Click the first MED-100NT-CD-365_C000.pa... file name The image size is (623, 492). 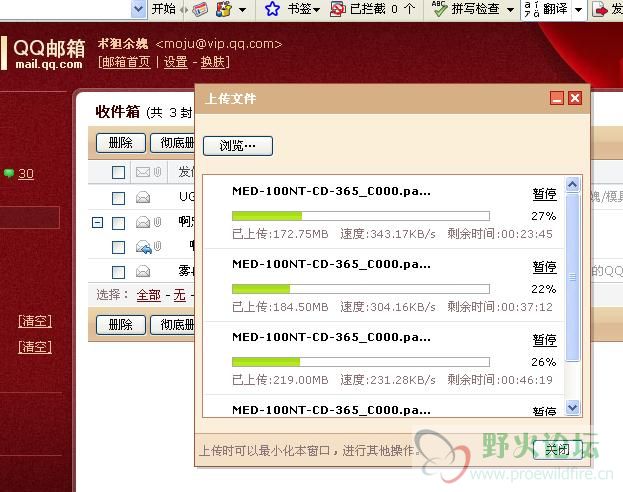tap(331, 191)
